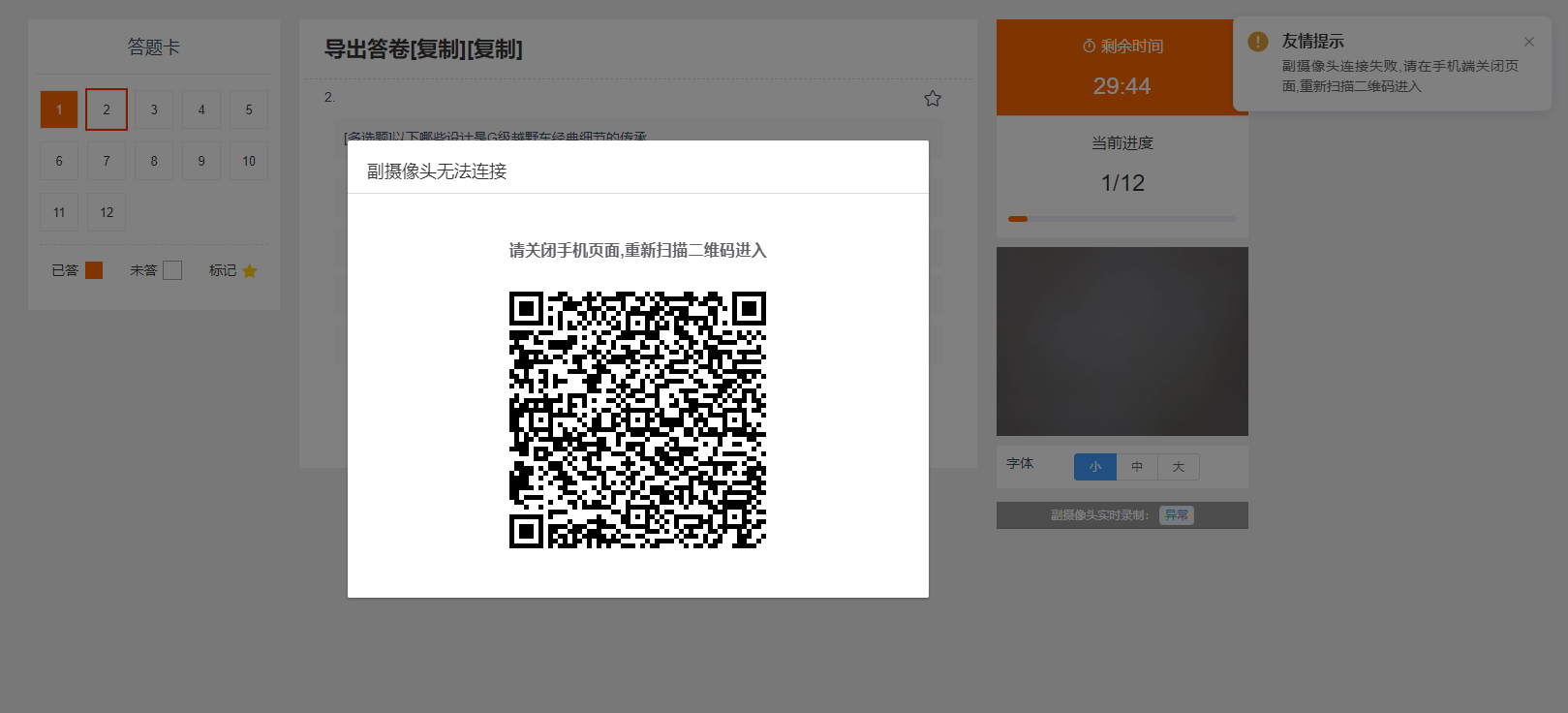1568x713 pixels.
Task: Select large font size 大
Action: point(1179,467)
